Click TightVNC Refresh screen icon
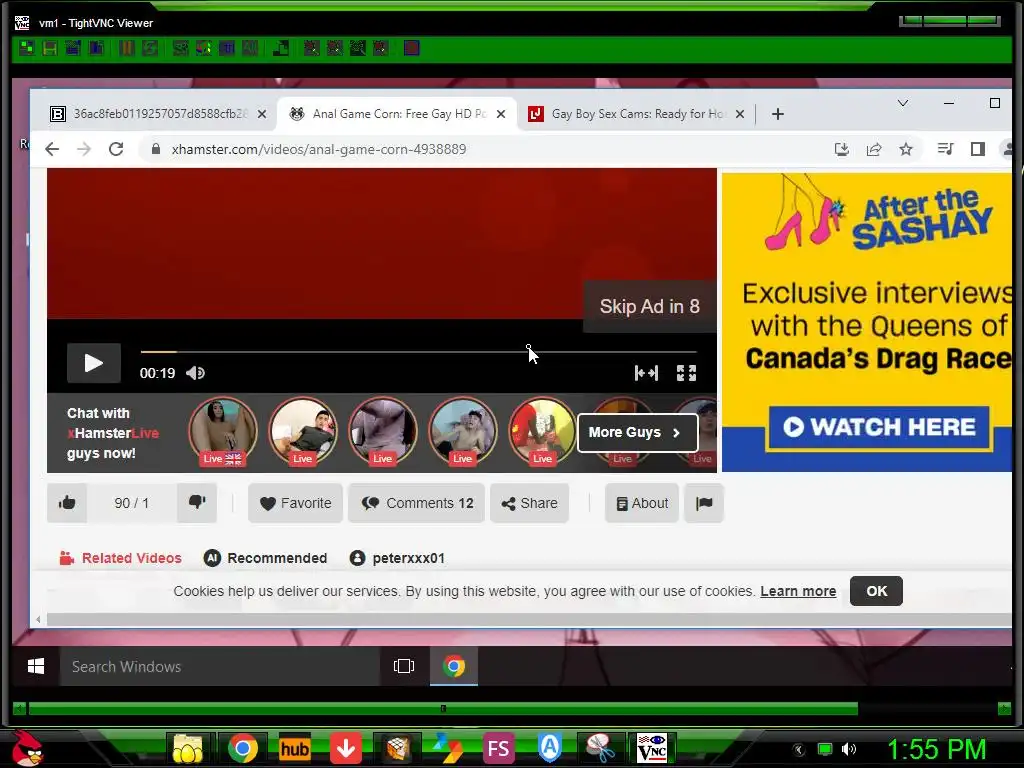The image size is (1024, 768). (150, 48)
